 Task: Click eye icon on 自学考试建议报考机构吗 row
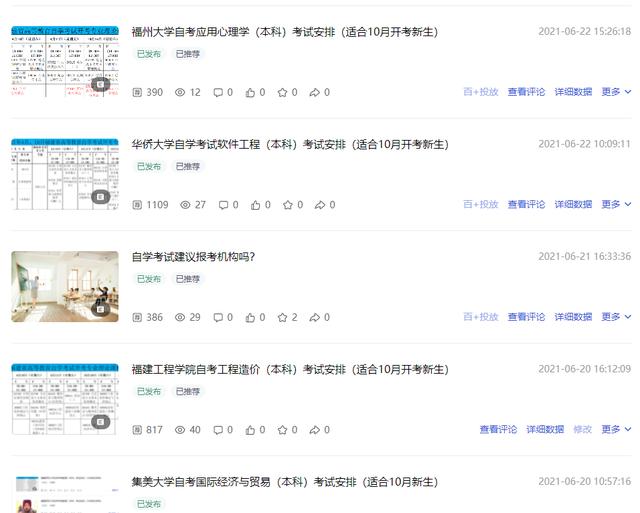180,318
